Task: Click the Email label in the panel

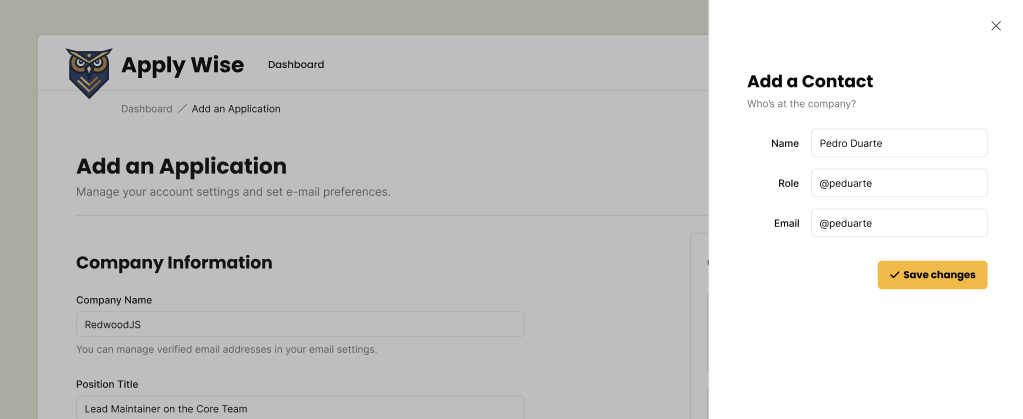Action: pos(786,223)
